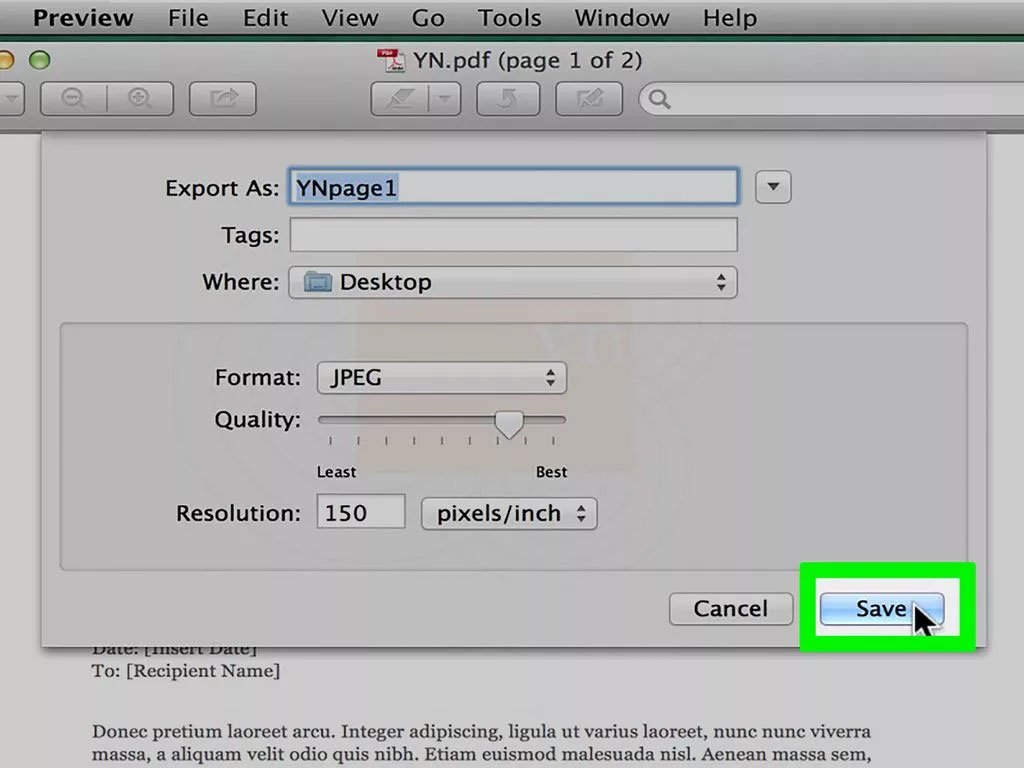1024x768 pixels.
Task: Select the Highlight pen tool
Action: pyautogui.click(x=400, y=99)
